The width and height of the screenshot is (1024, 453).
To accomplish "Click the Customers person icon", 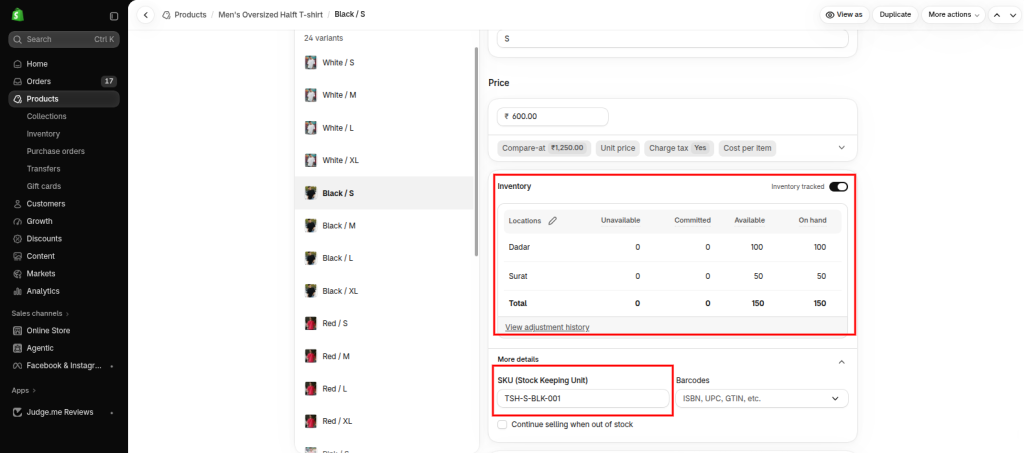I will click(x=18, y=204).
